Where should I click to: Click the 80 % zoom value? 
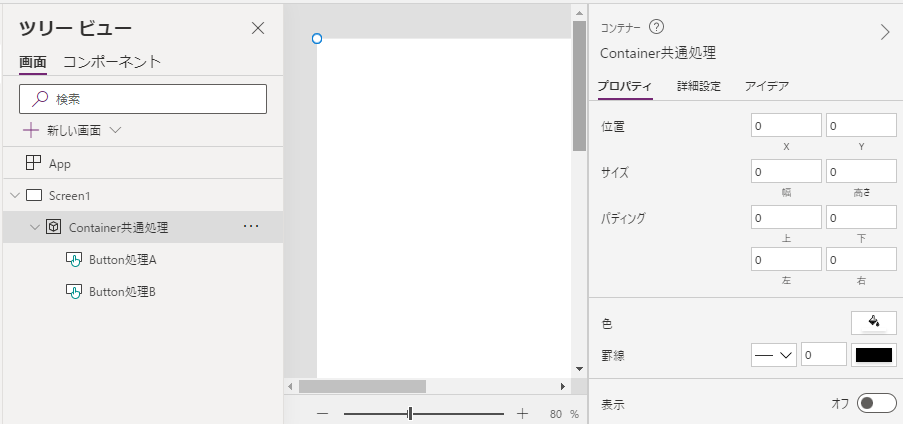564,414
